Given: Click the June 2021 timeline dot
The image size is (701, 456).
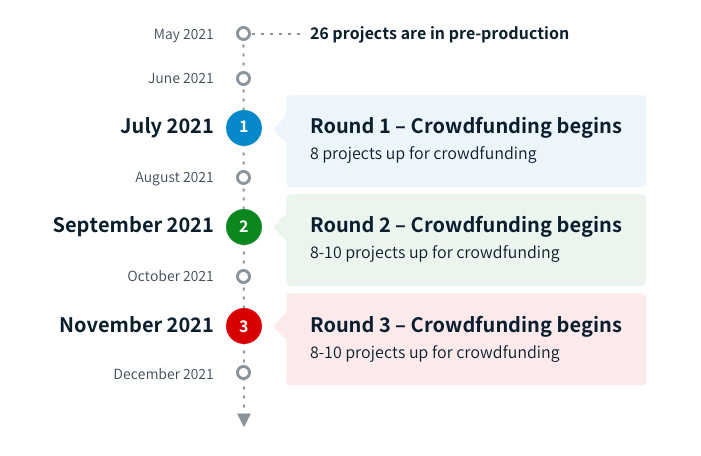Looking at the screenshot, I should click(x=243, y=78).
